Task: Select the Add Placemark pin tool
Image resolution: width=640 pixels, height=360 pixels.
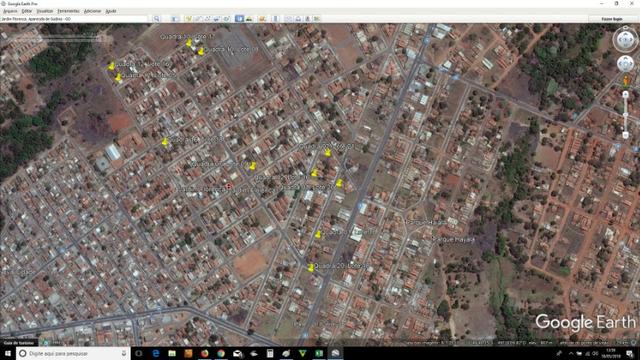Action: pyautogui.click(x=188, y=19)
